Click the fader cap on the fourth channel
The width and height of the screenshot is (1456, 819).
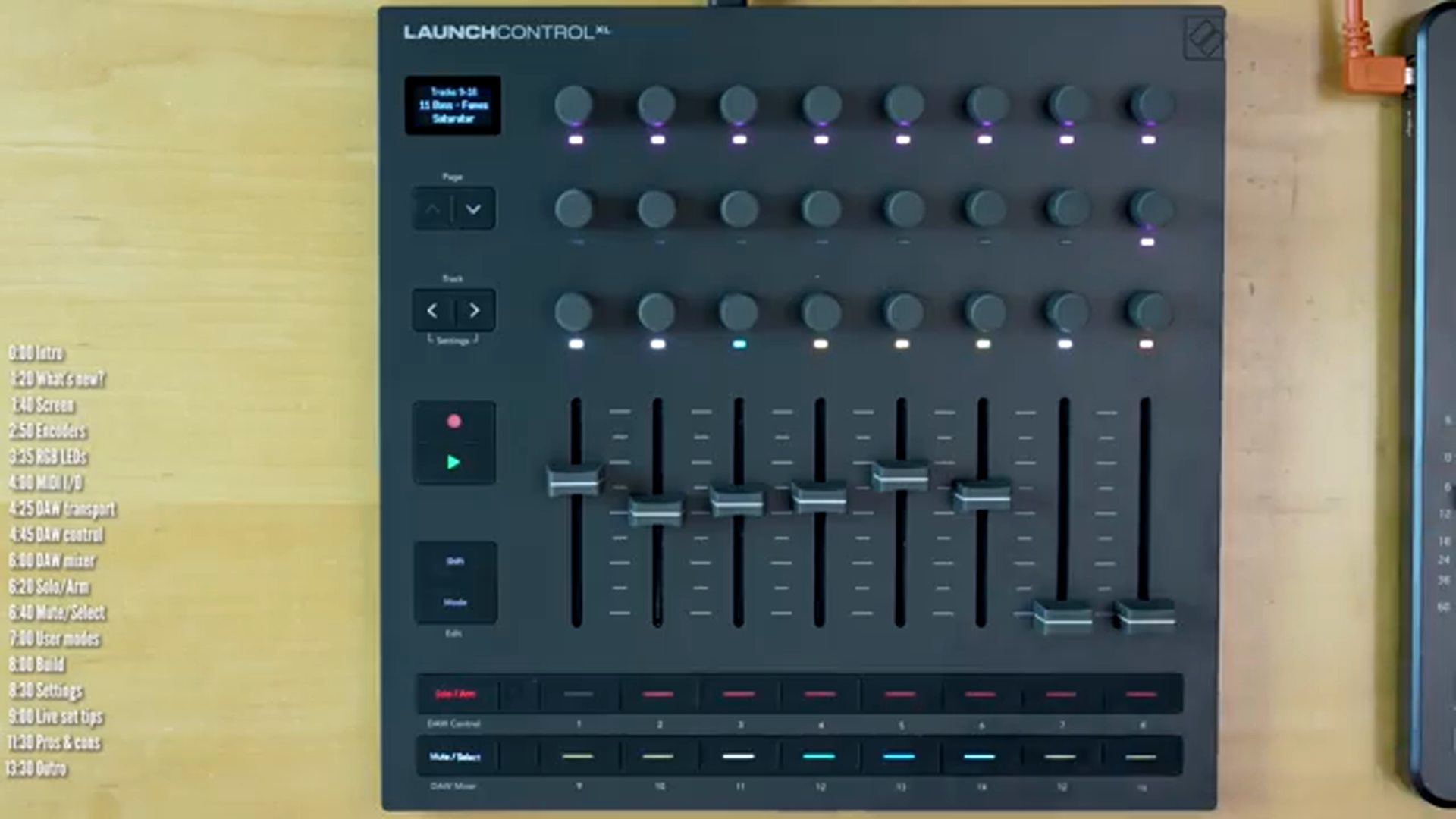(819, 497)
